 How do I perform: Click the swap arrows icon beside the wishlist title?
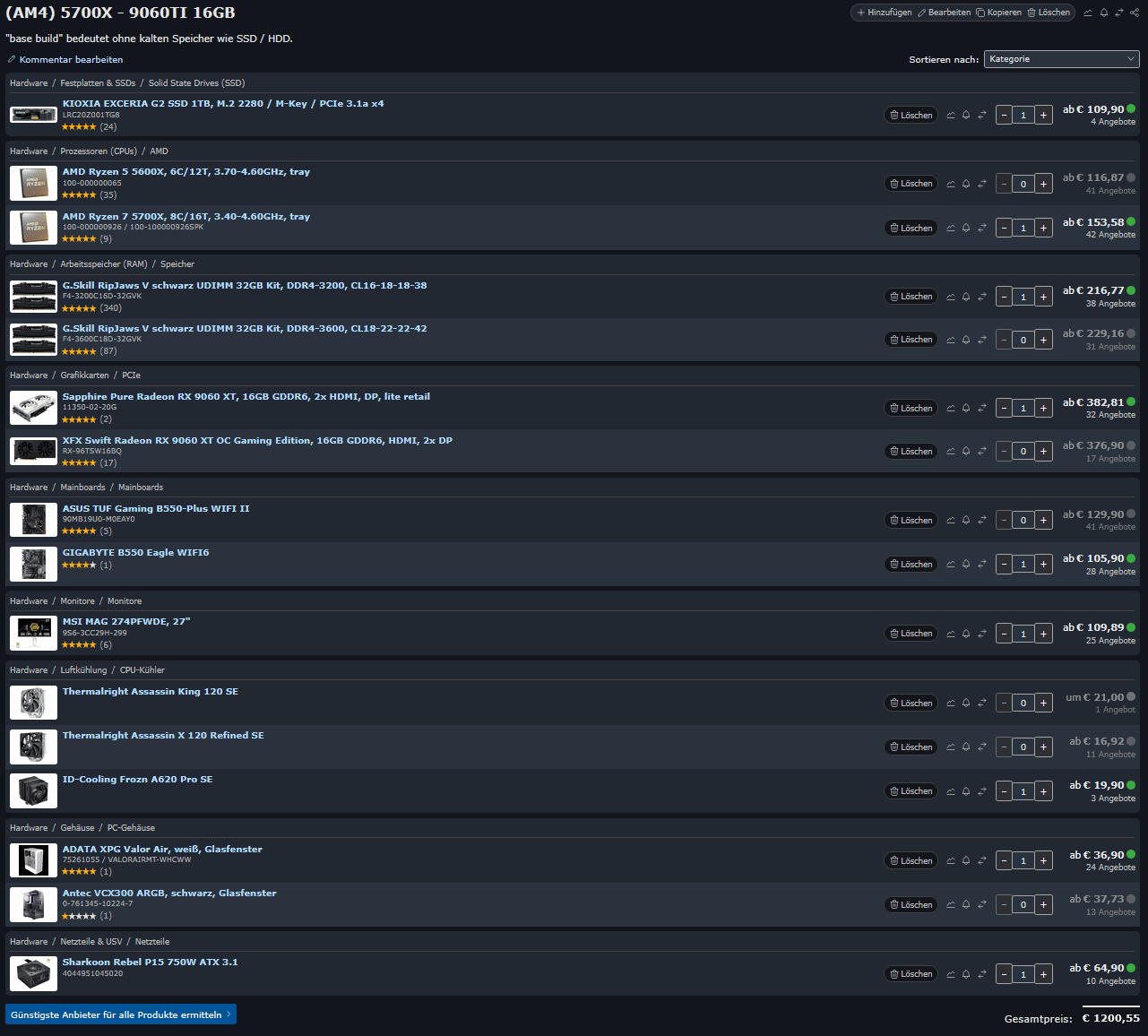(x=1119, y=13)
